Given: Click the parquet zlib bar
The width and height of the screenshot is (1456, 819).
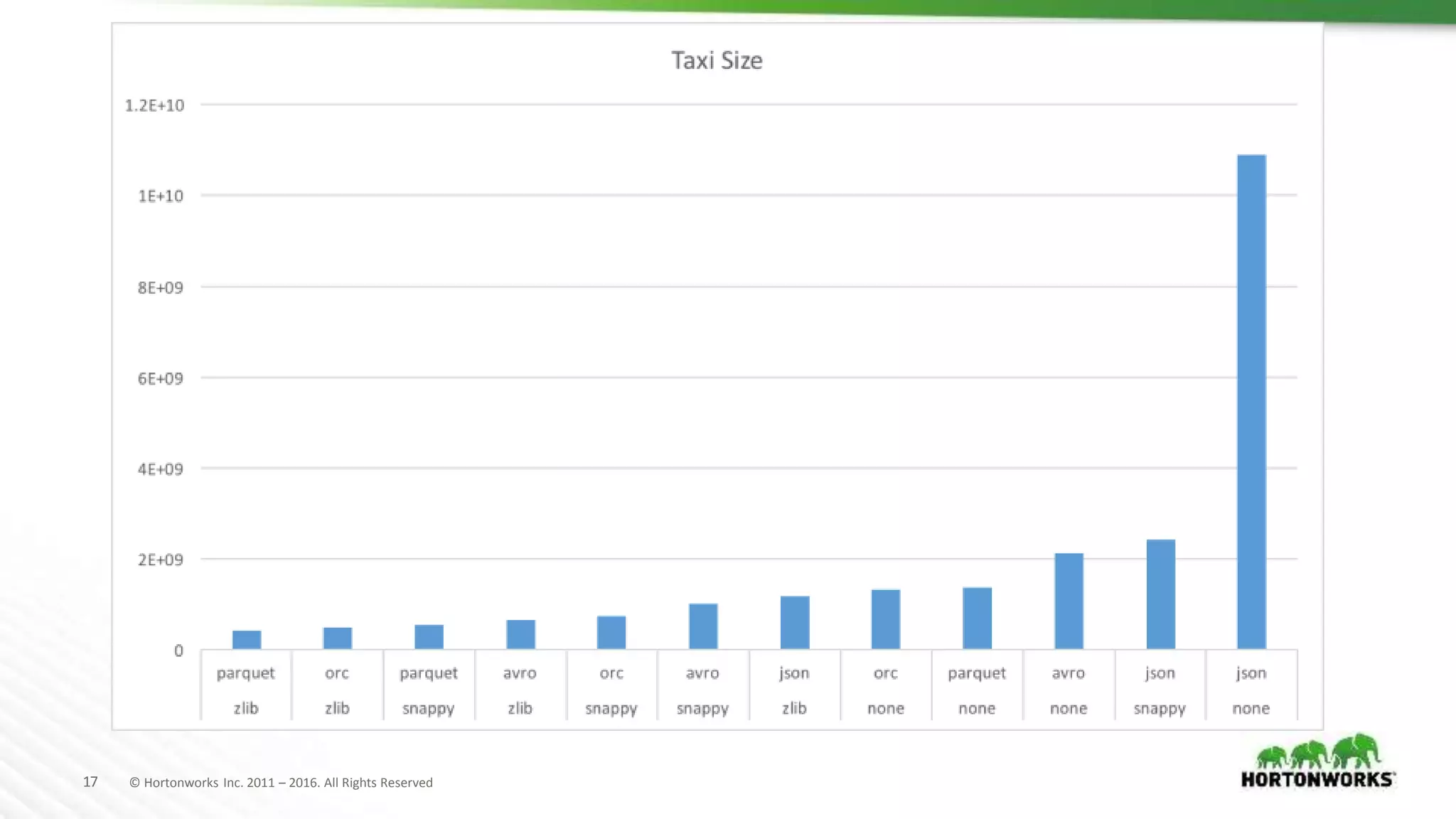Looking at the screenshot, I should 247,640.
